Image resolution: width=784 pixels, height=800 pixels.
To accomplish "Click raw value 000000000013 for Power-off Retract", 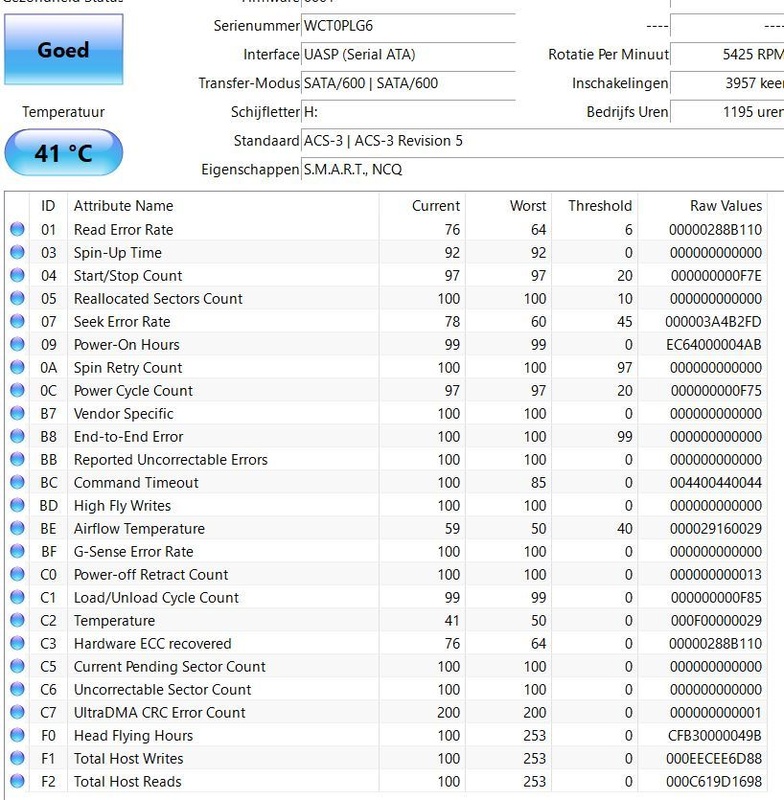I will [x=716, y=574].
